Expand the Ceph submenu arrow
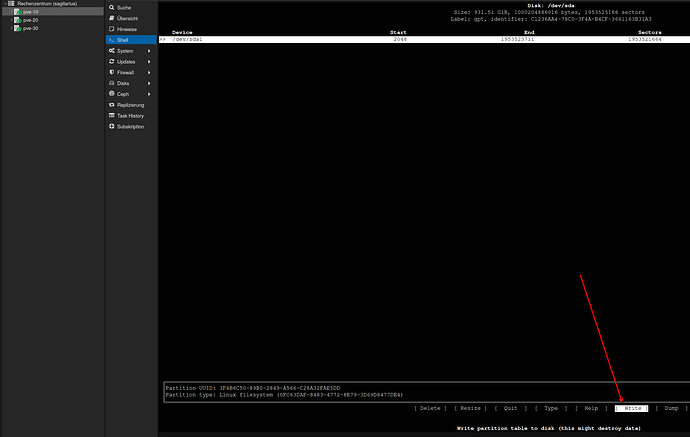 tap(149, 94)
